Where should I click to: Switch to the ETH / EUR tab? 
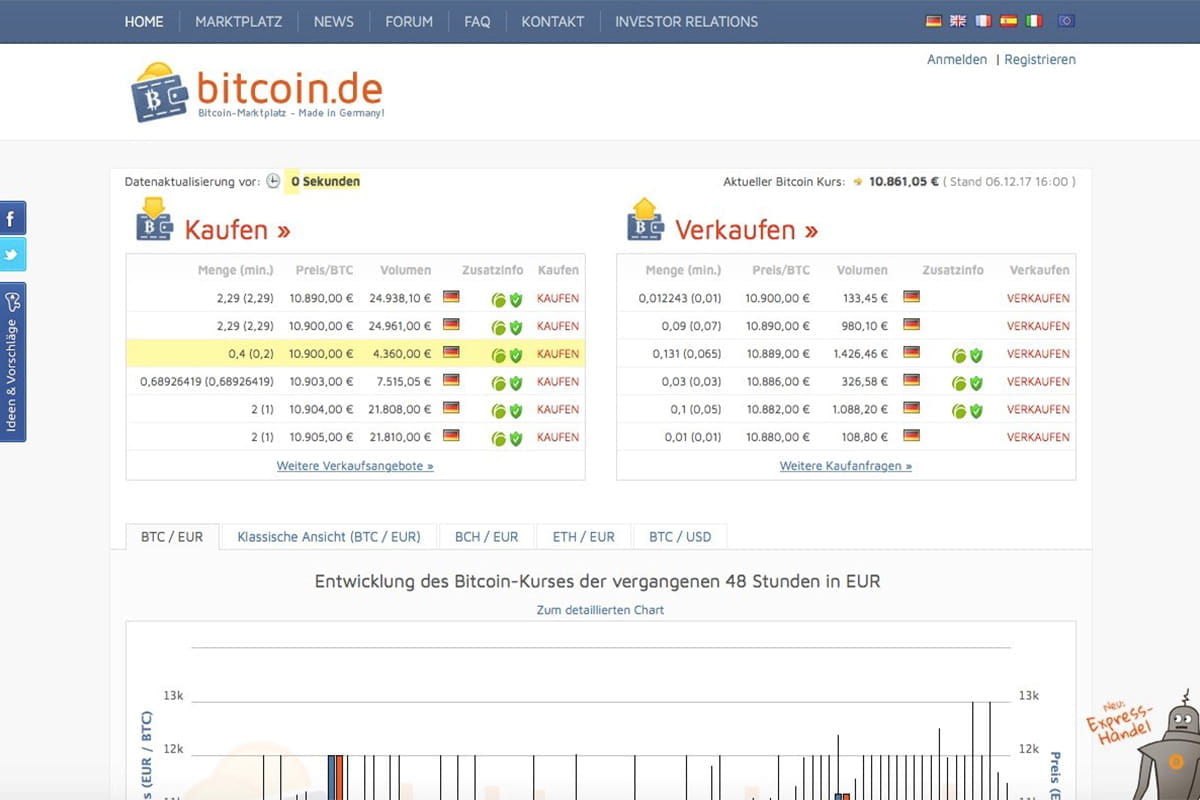click(x=584, y=537)
